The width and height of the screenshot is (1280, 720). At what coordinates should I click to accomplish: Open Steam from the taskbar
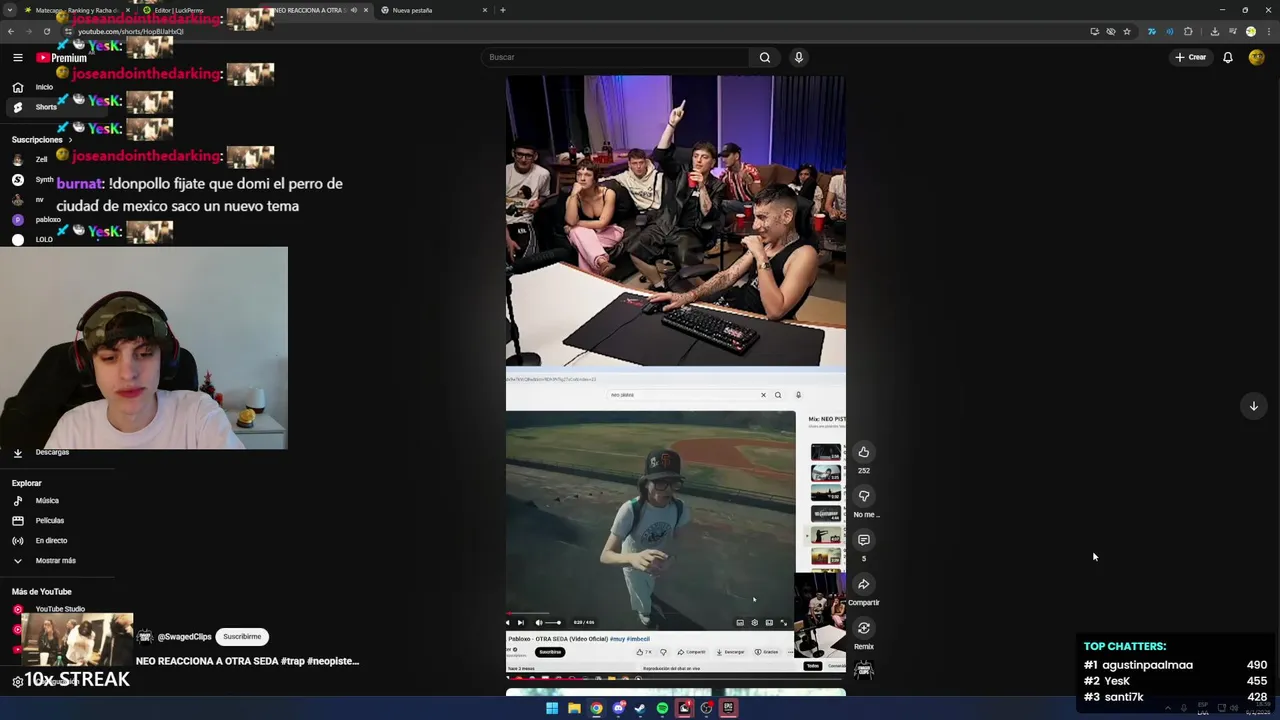(640, 708)
